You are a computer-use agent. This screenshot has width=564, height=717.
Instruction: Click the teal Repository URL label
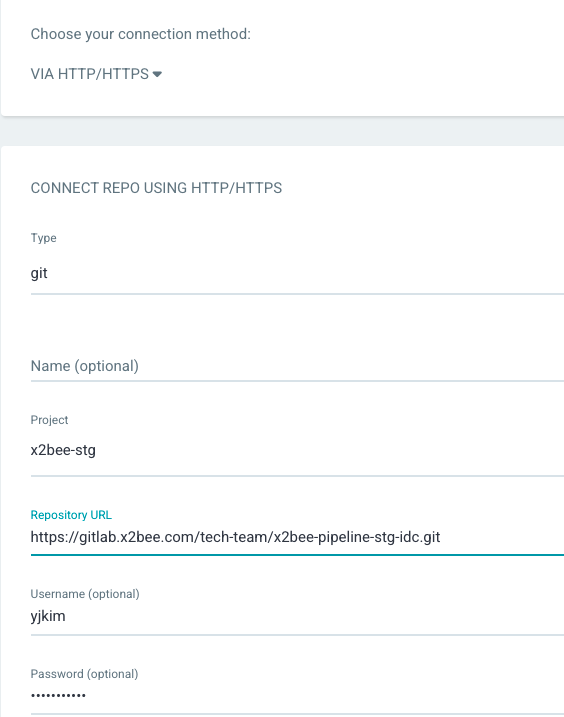(x=71, y=515)
